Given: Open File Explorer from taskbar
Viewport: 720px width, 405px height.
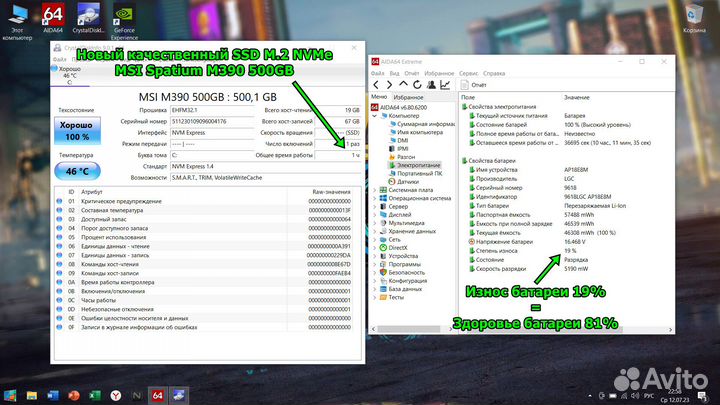Looking at the screenshot, I should pos(31,395).
